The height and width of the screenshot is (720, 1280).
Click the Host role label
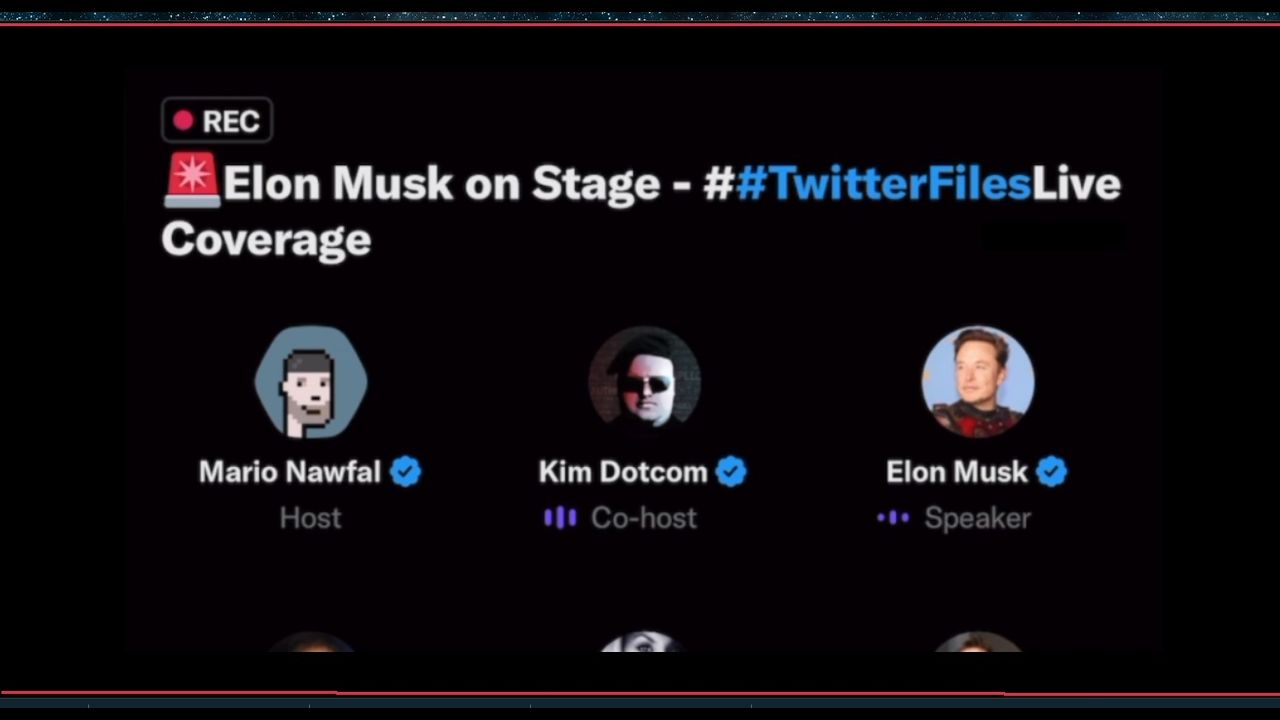[310, 517]
